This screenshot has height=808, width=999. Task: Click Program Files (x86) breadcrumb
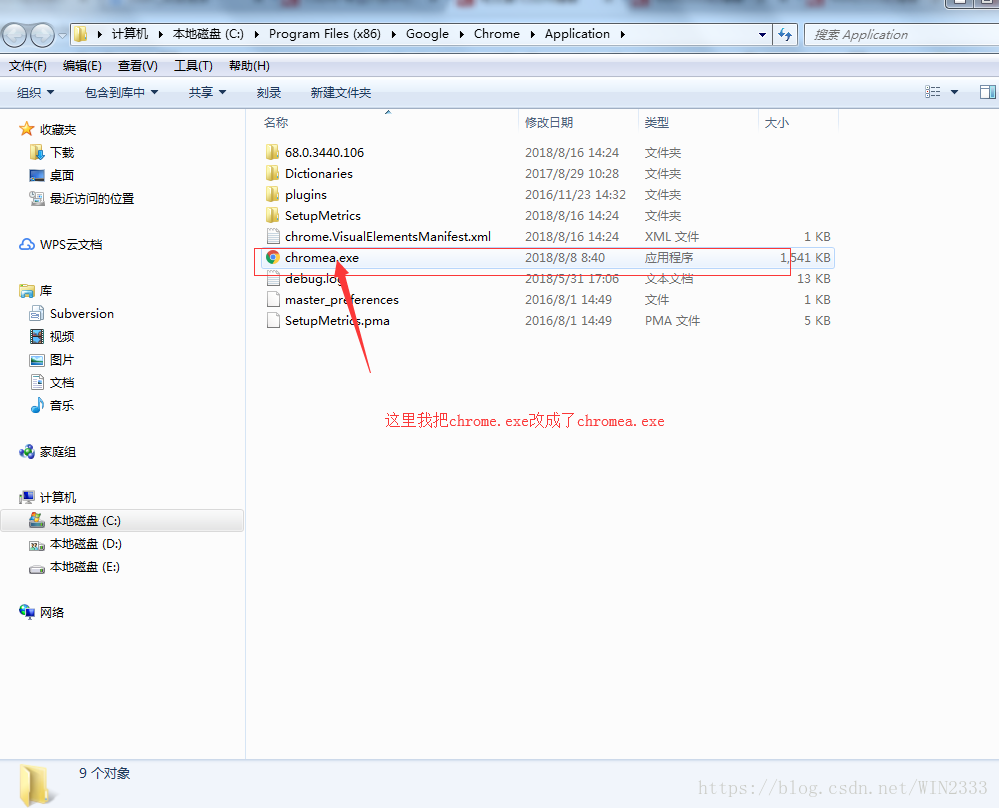[325, 34]
